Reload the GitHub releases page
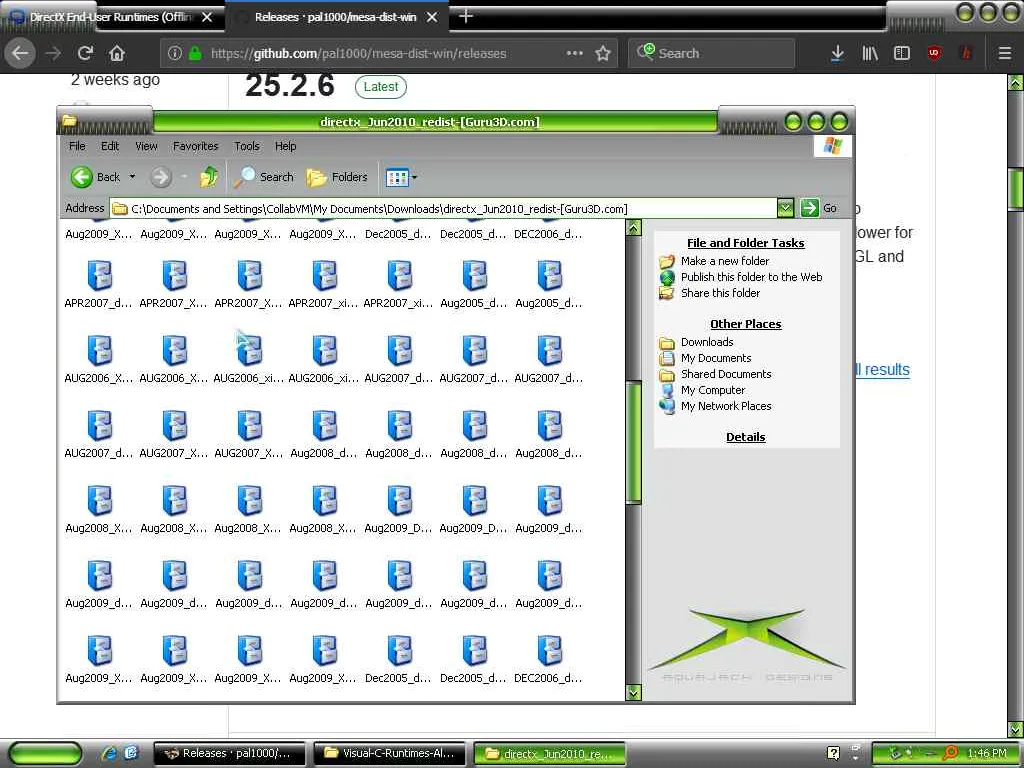This screenshot has width=1024, height=768. tap(85, 53)
